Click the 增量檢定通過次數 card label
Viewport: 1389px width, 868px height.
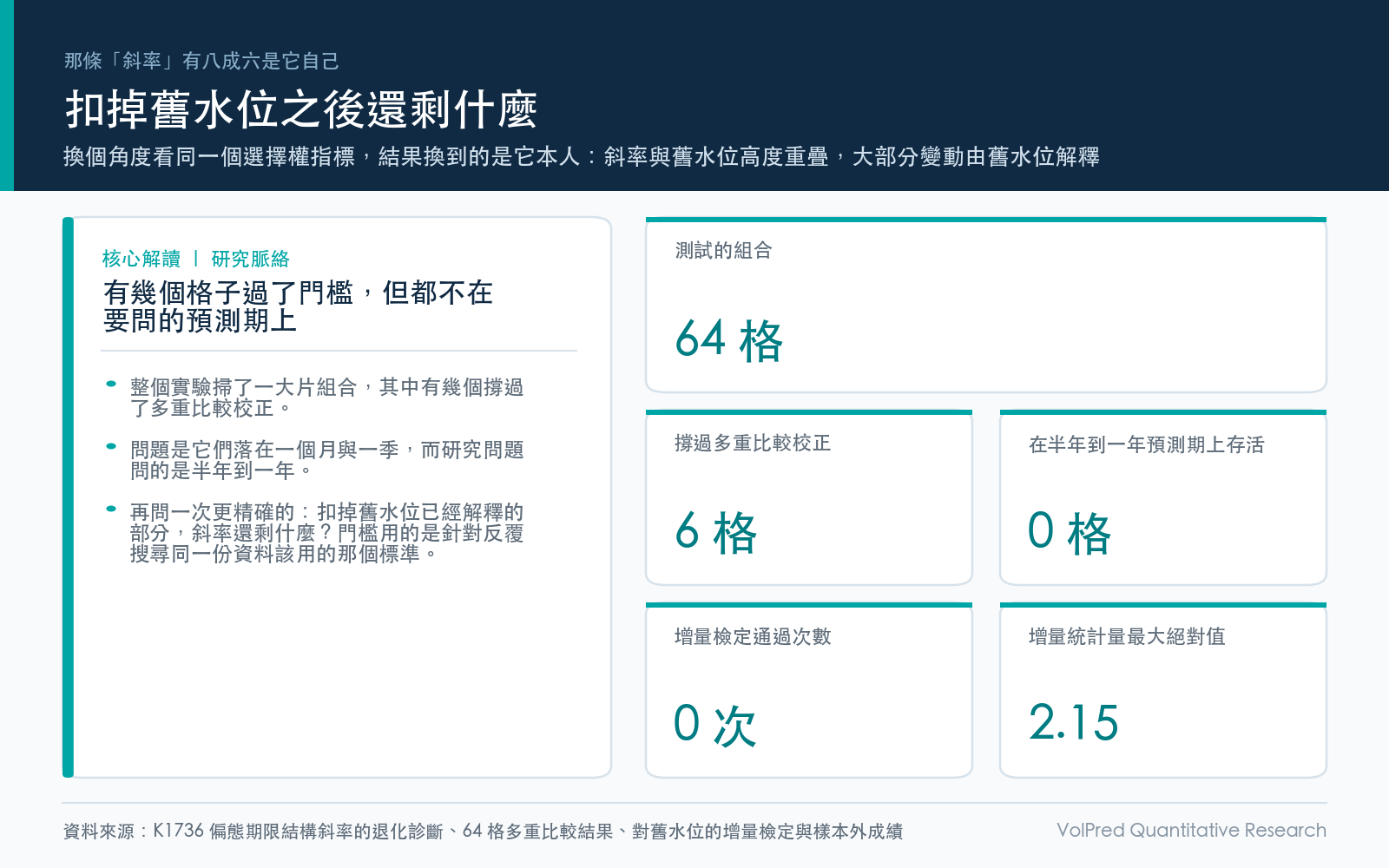(x=753, y=636)
